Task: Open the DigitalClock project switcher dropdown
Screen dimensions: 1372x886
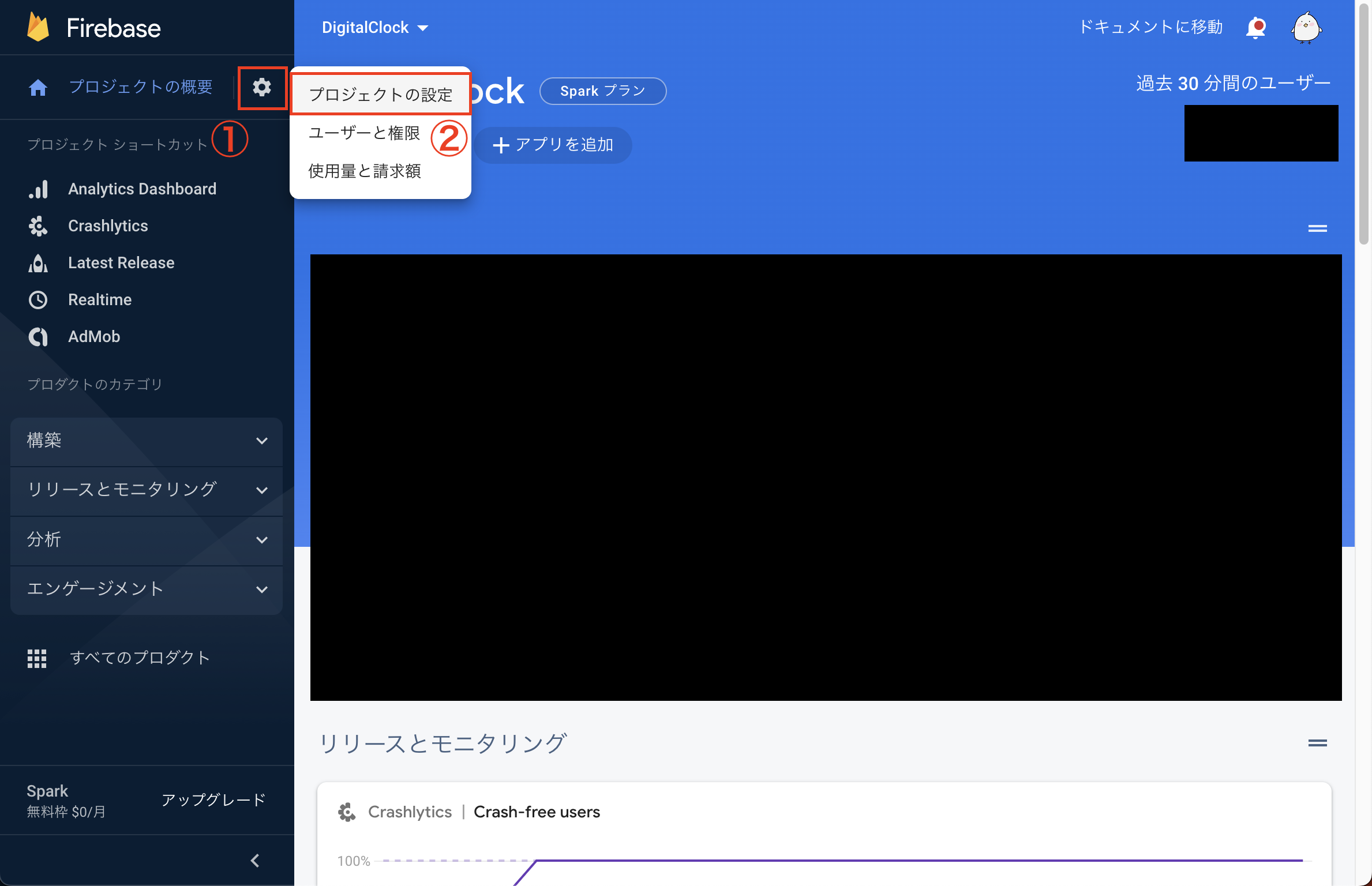Action: tap(375, 27)
